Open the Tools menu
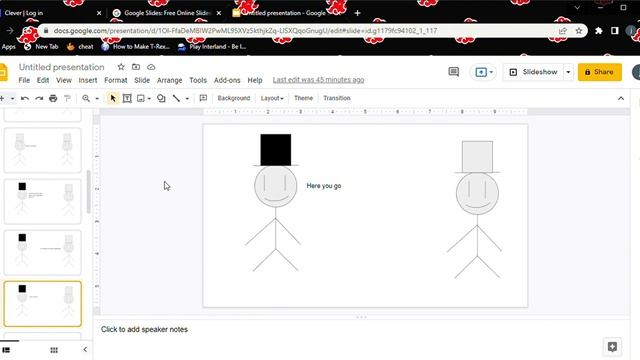This screenshot has width=640, height=360. [198, 80]
